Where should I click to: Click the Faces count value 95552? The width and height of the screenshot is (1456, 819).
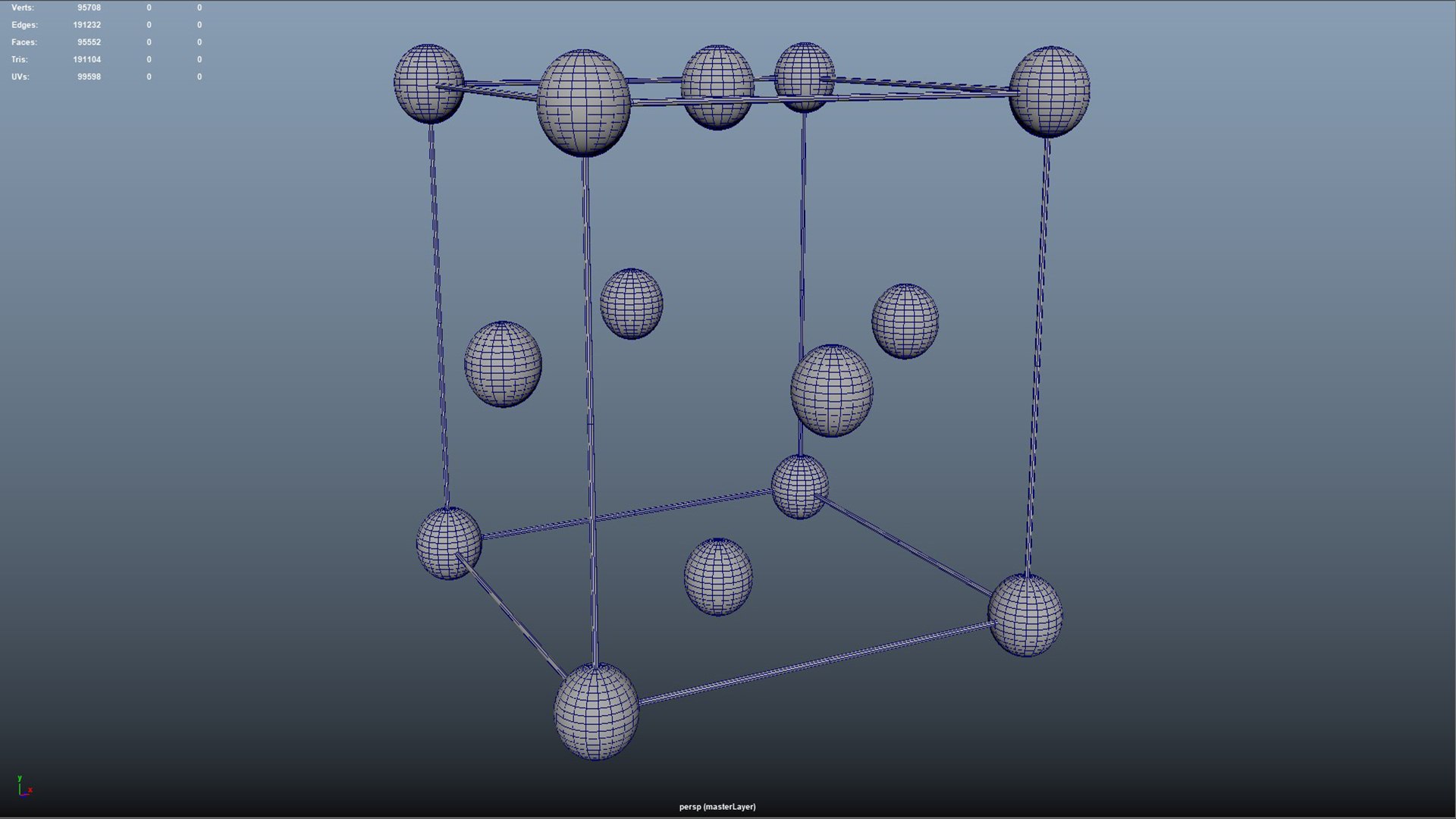point(89,42)
